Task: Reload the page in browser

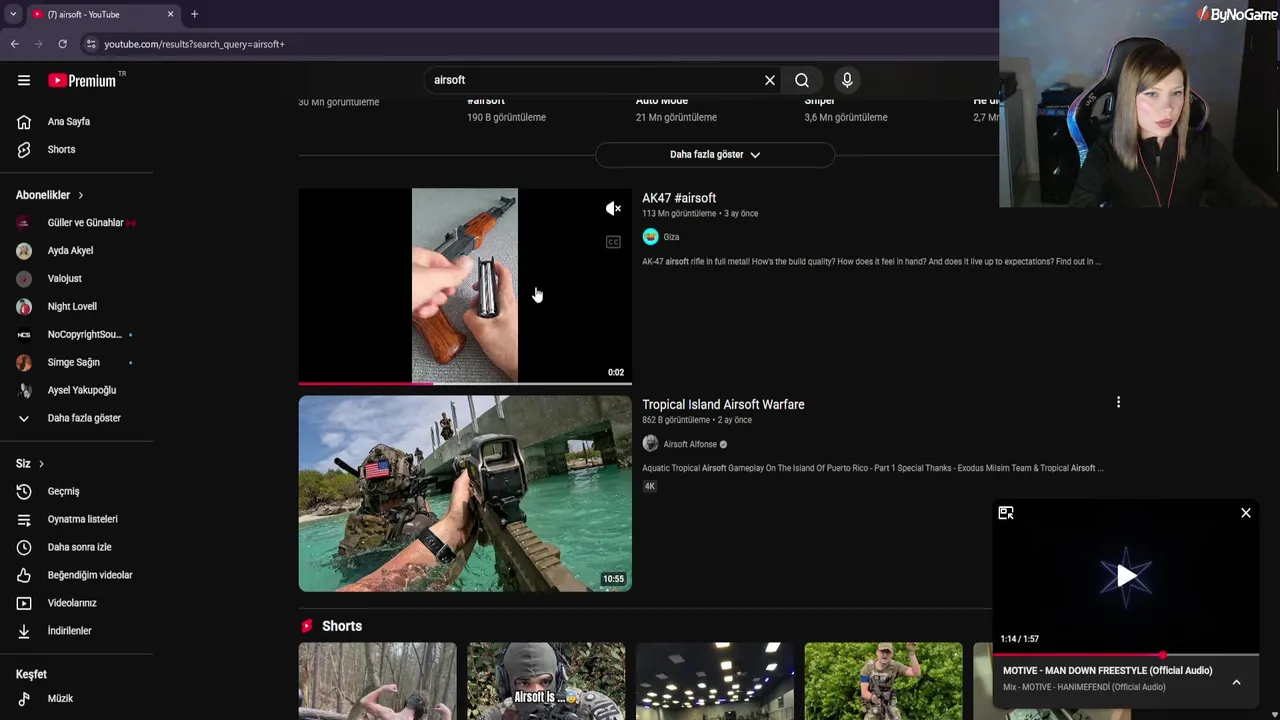Action: coord(62,44)
